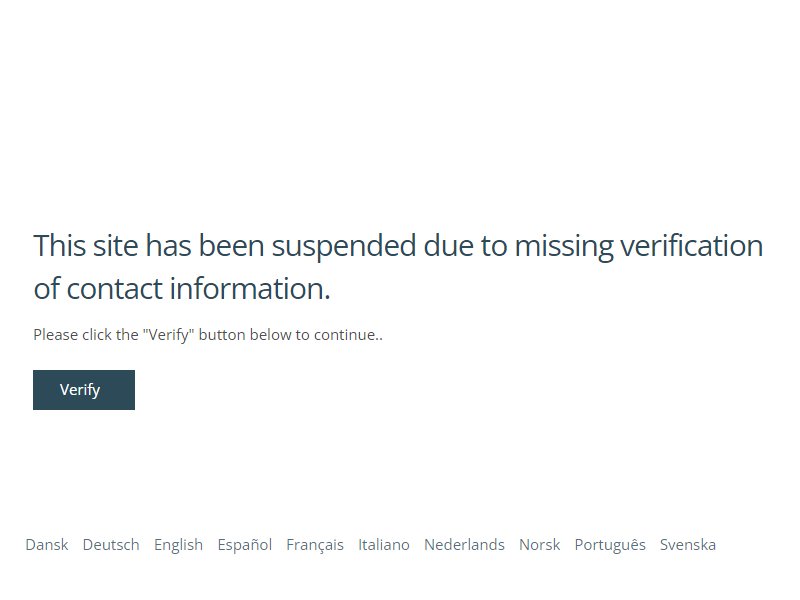The width and height of the screenshot is (800, 600).
Task: Pick the Nederlands language option
Action: (464, 545)
